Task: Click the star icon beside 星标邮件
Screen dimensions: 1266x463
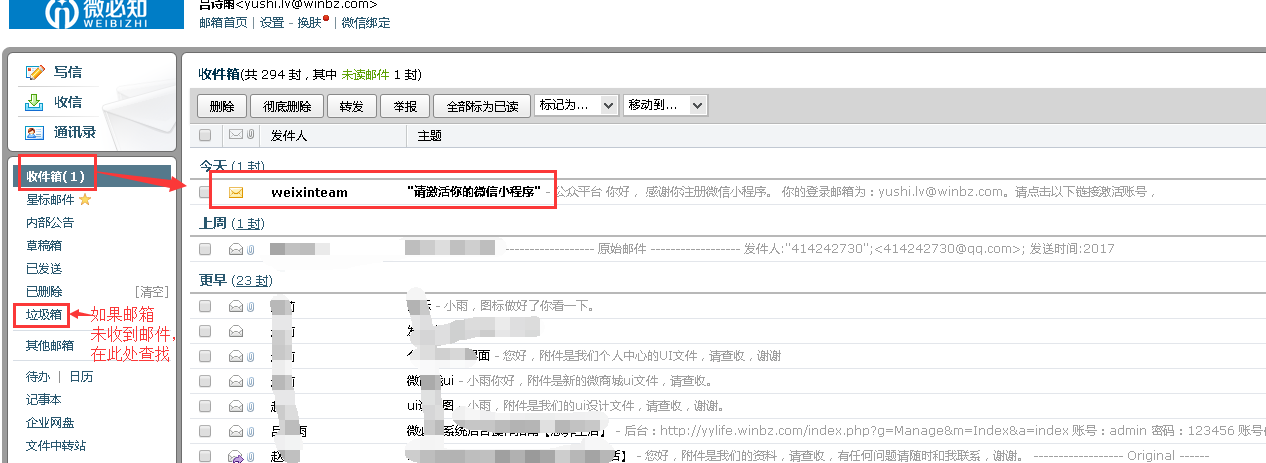Action: click(85, 199)
